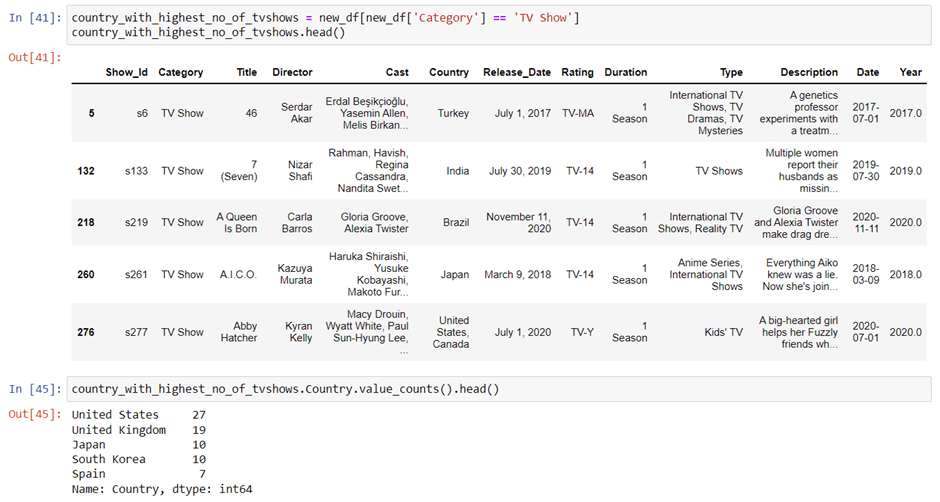
Task: Click the 'Kids' TV' type cell
Action: 724,332
